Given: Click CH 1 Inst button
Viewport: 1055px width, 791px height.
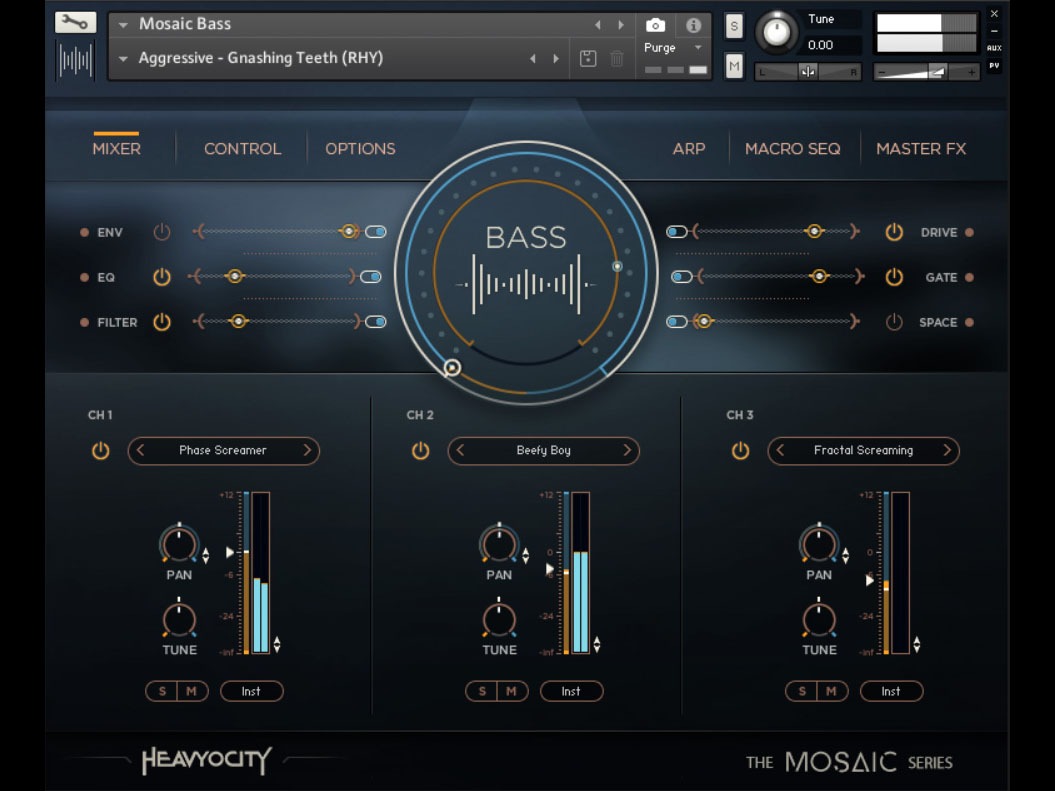Looking at the screenshot, I should click(x=252, y=691).
